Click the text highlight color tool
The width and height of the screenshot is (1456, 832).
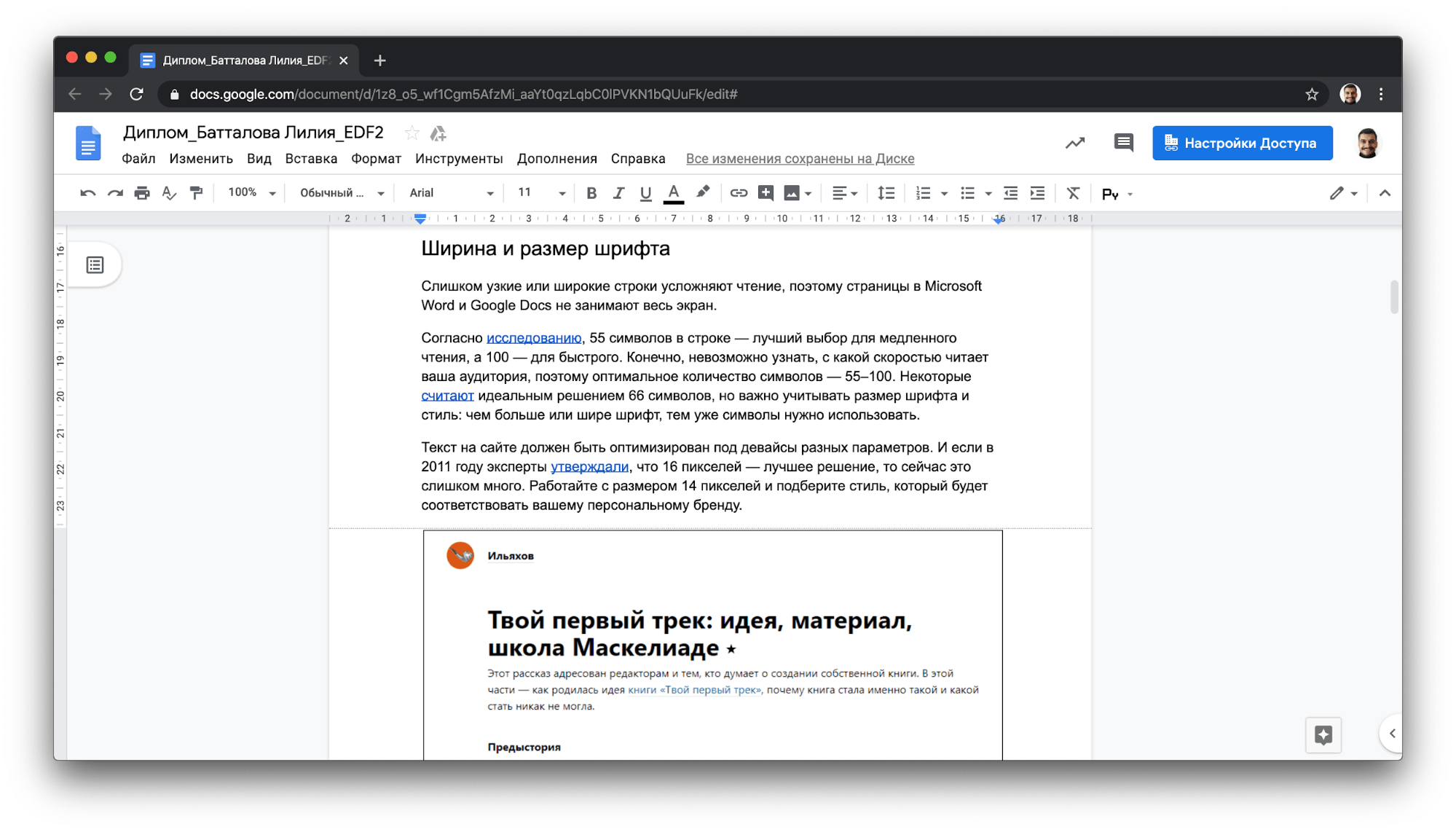tap(702, 192)
